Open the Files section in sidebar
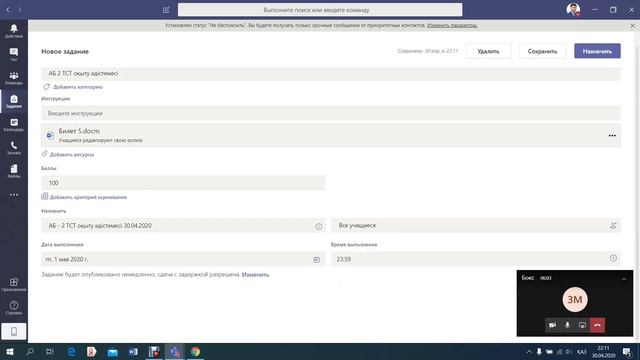The image size is (640, 360). point(13,171)
